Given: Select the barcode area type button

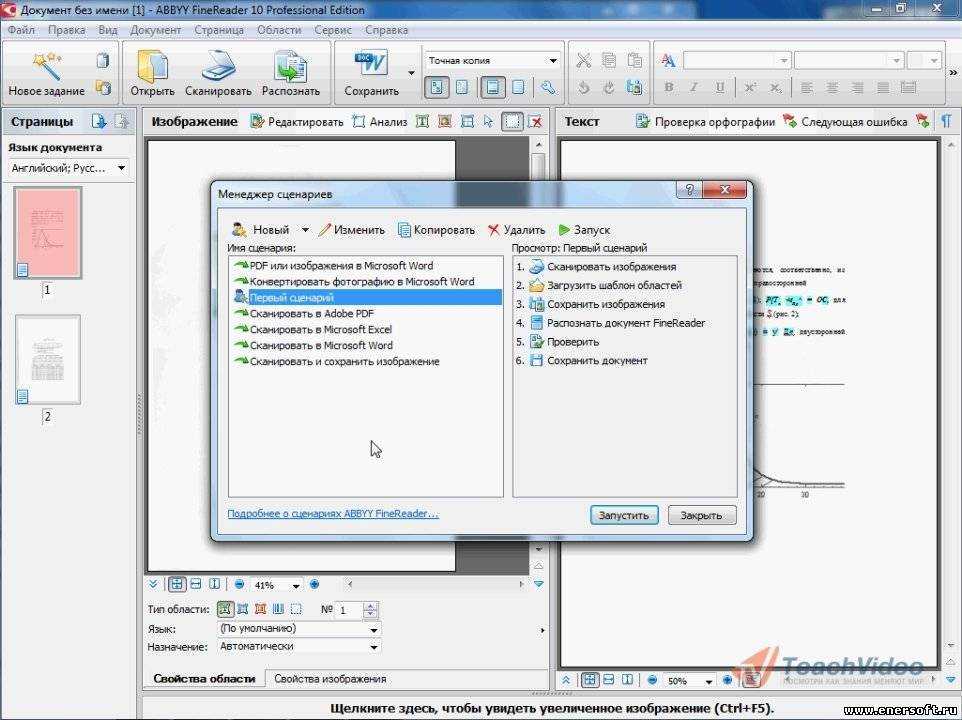Looking at the screenshot, I should click(x=279, y=609).
